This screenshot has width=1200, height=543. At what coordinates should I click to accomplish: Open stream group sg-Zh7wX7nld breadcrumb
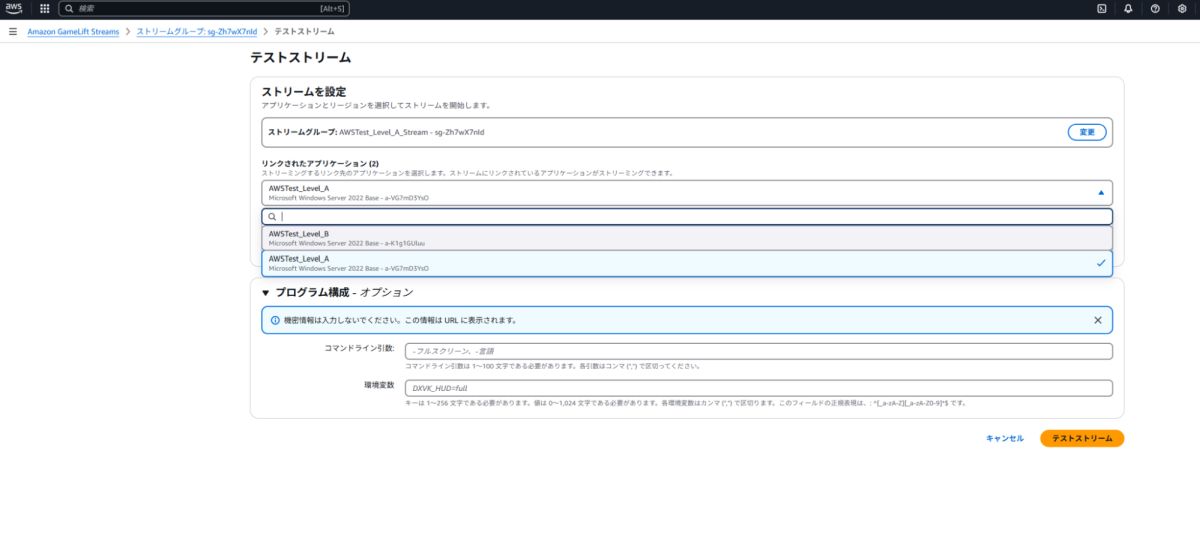pyautogui.click(x=197, y=31)
